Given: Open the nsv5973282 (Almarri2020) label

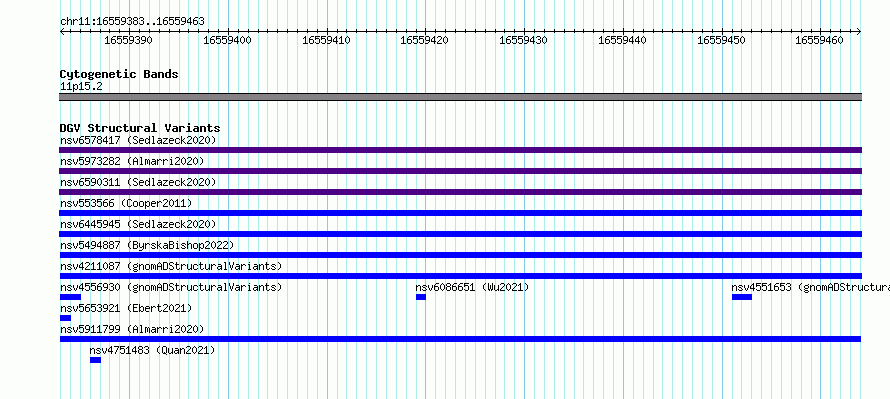Looking at the screenshot, I should [x=132, y=161].
